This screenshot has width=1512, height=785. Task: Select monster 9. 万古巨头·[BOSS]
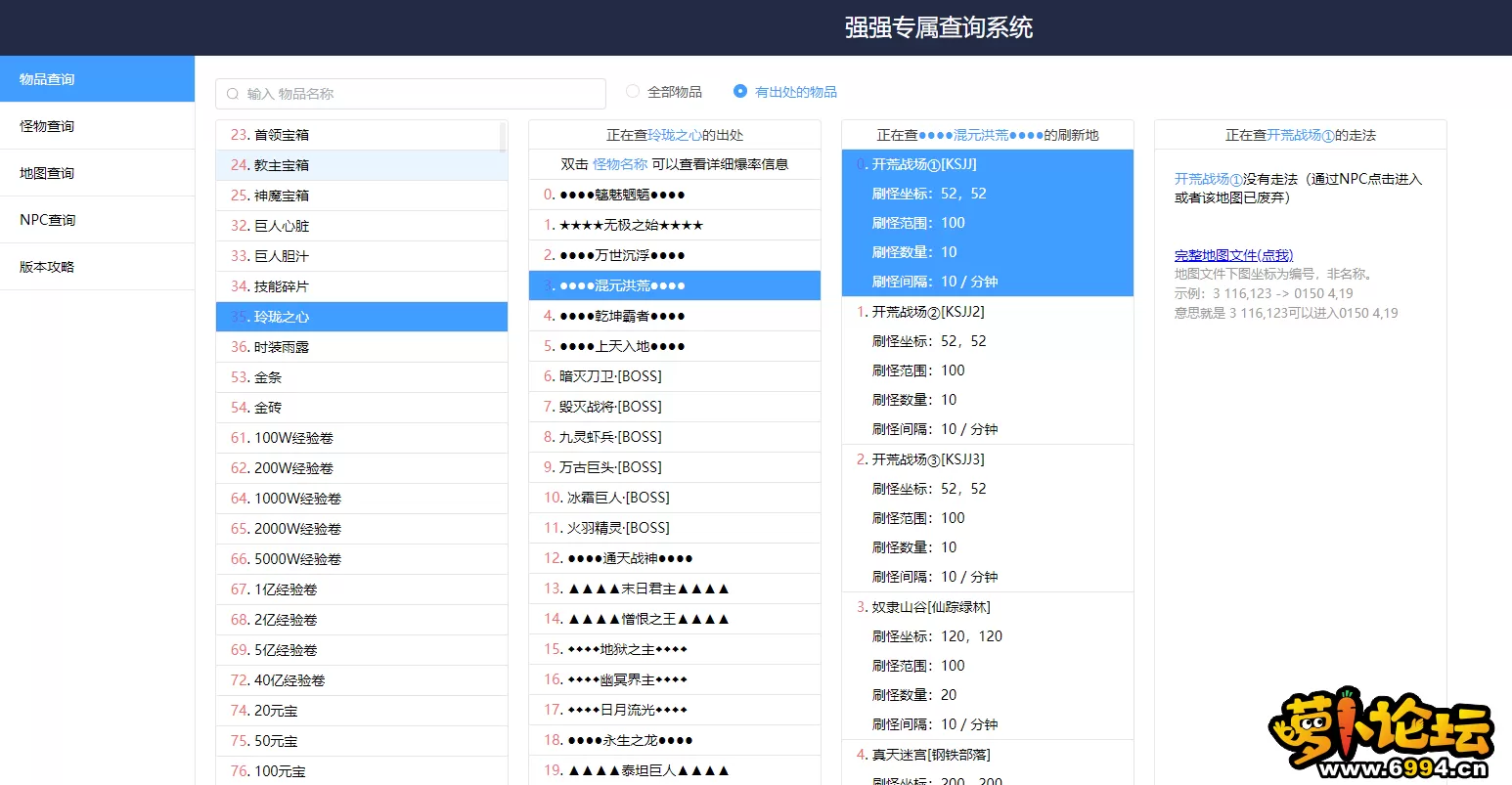pyautogui.click(x=675, y=467)
